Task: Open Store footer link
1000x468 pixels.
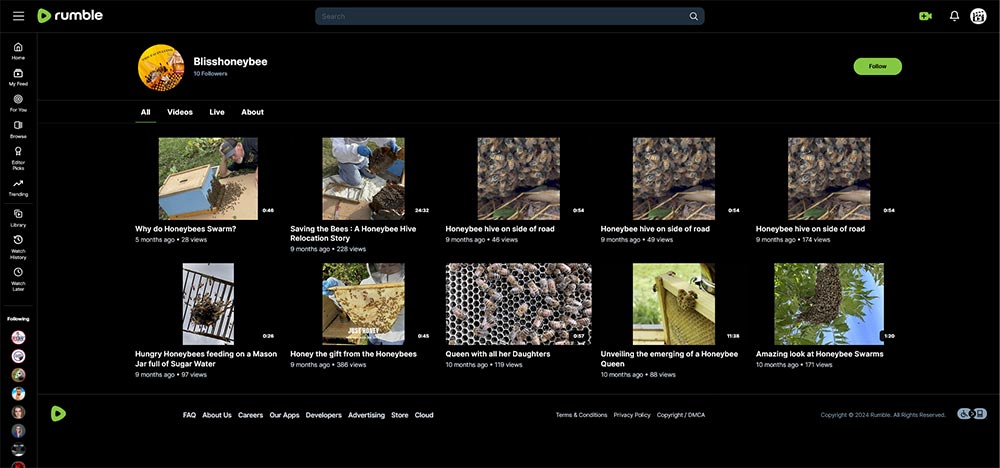Action: pyautogui.click(x=400, y=415)
